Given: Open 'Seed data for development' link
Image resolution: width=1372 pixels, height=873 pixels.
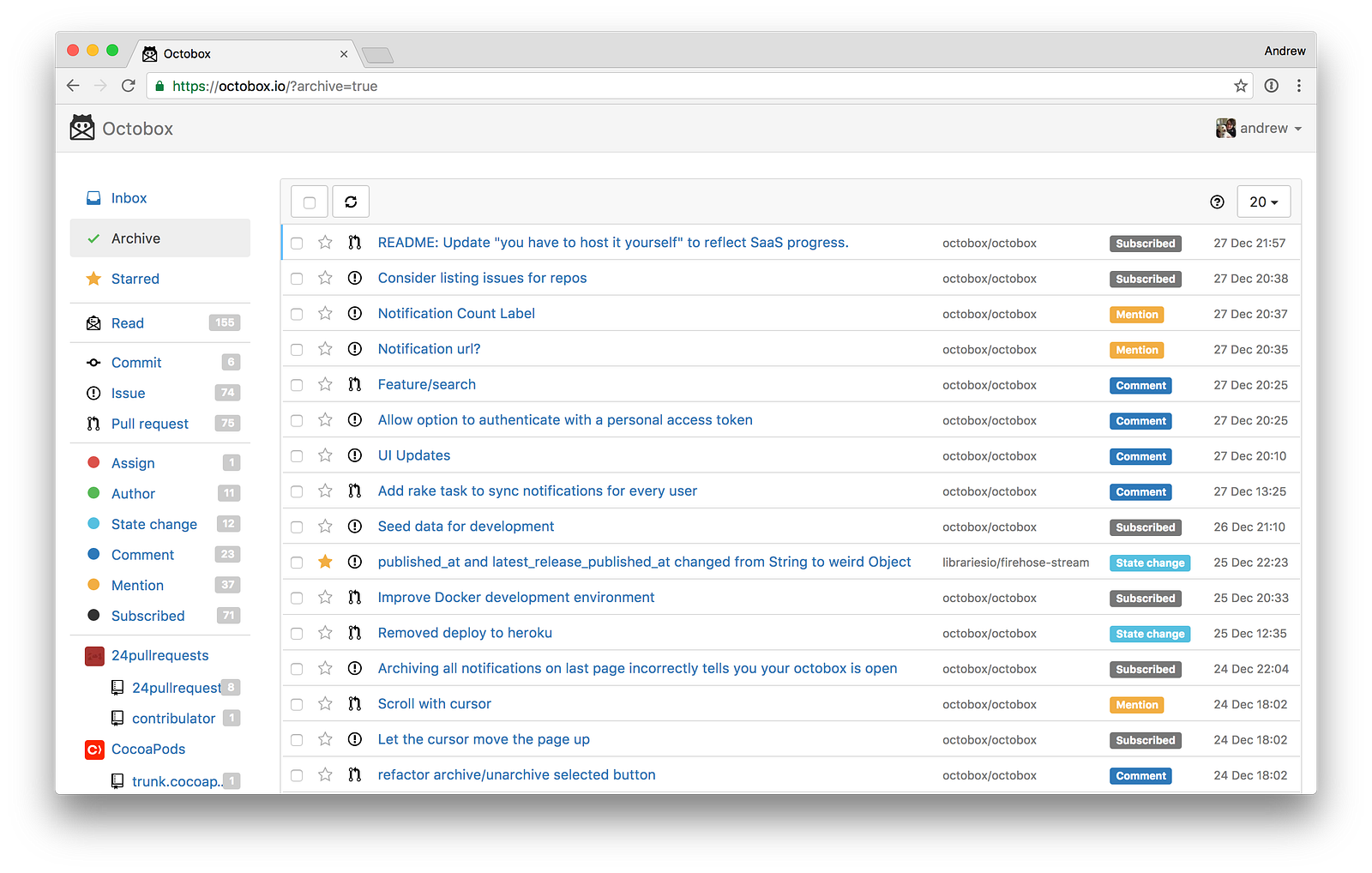Looking at the screenshot, I should click(466, 527).
